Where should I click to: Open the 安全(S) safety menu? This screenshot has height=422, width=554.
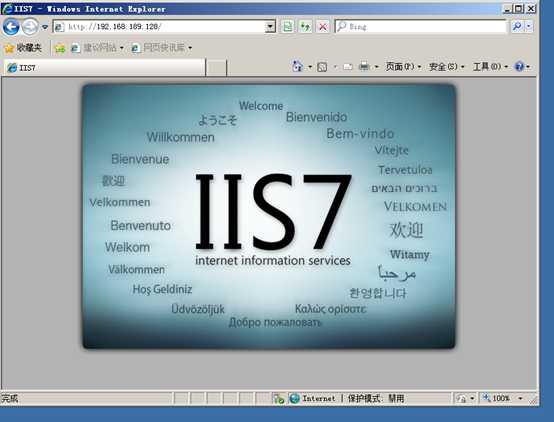[x=446, y=66]
